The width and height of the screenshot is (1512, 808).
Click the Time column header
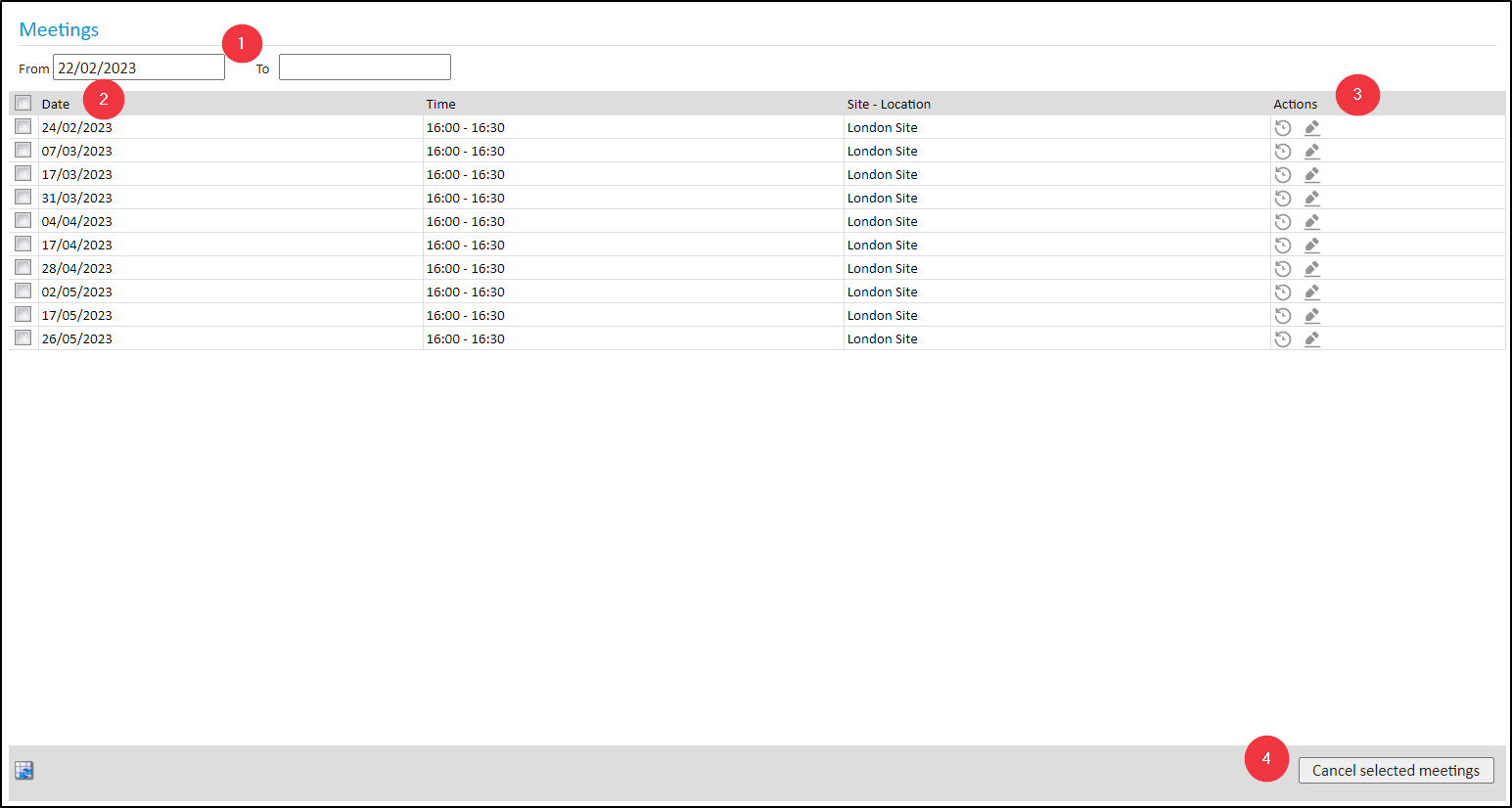tap(440, 105)
